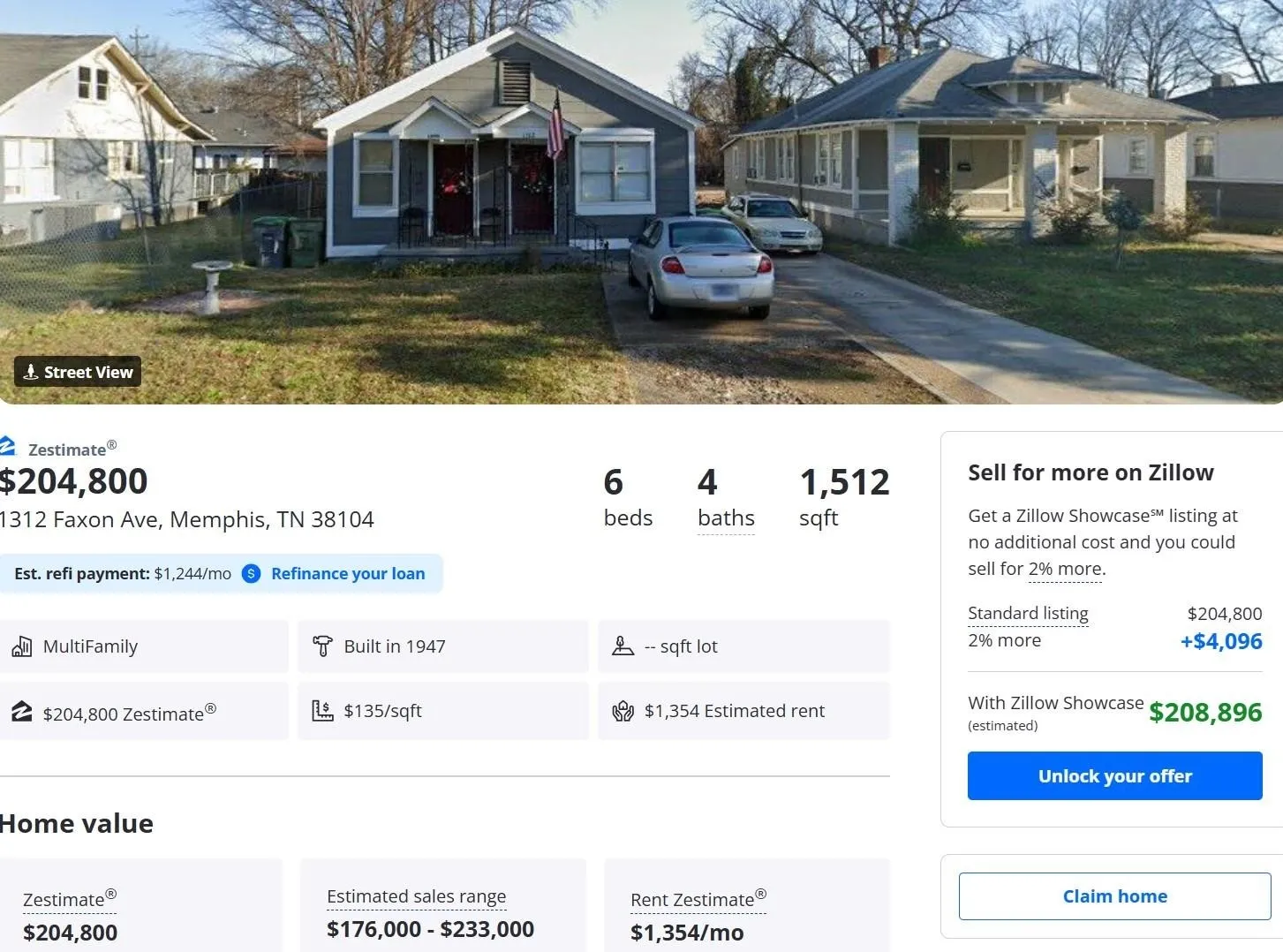The height and width of the screenshot is (952, 1283).
Task: Click the Zillow icon in Zestimate tile
Action: [22, 711]
